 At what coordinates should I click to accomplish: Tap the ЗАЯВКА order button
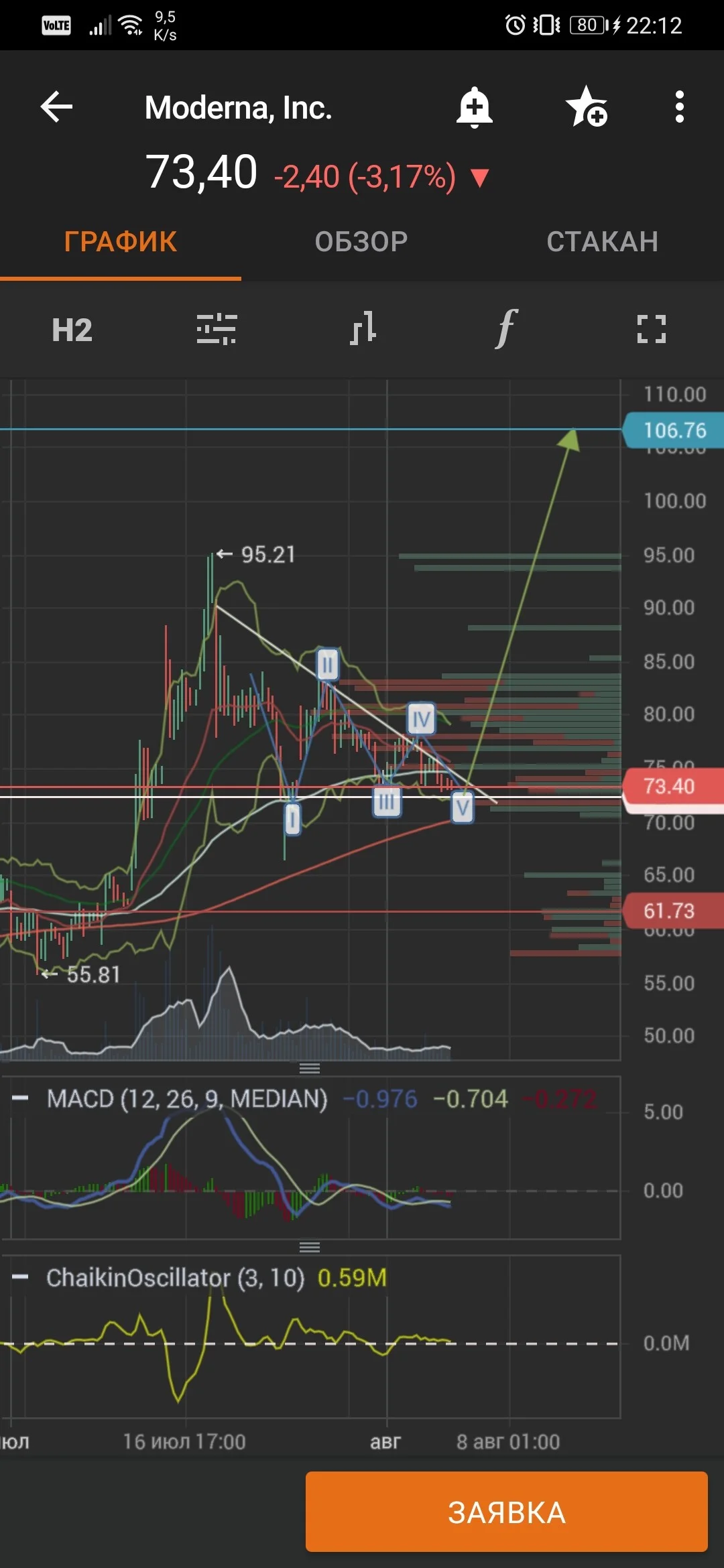click(507, 1512)
